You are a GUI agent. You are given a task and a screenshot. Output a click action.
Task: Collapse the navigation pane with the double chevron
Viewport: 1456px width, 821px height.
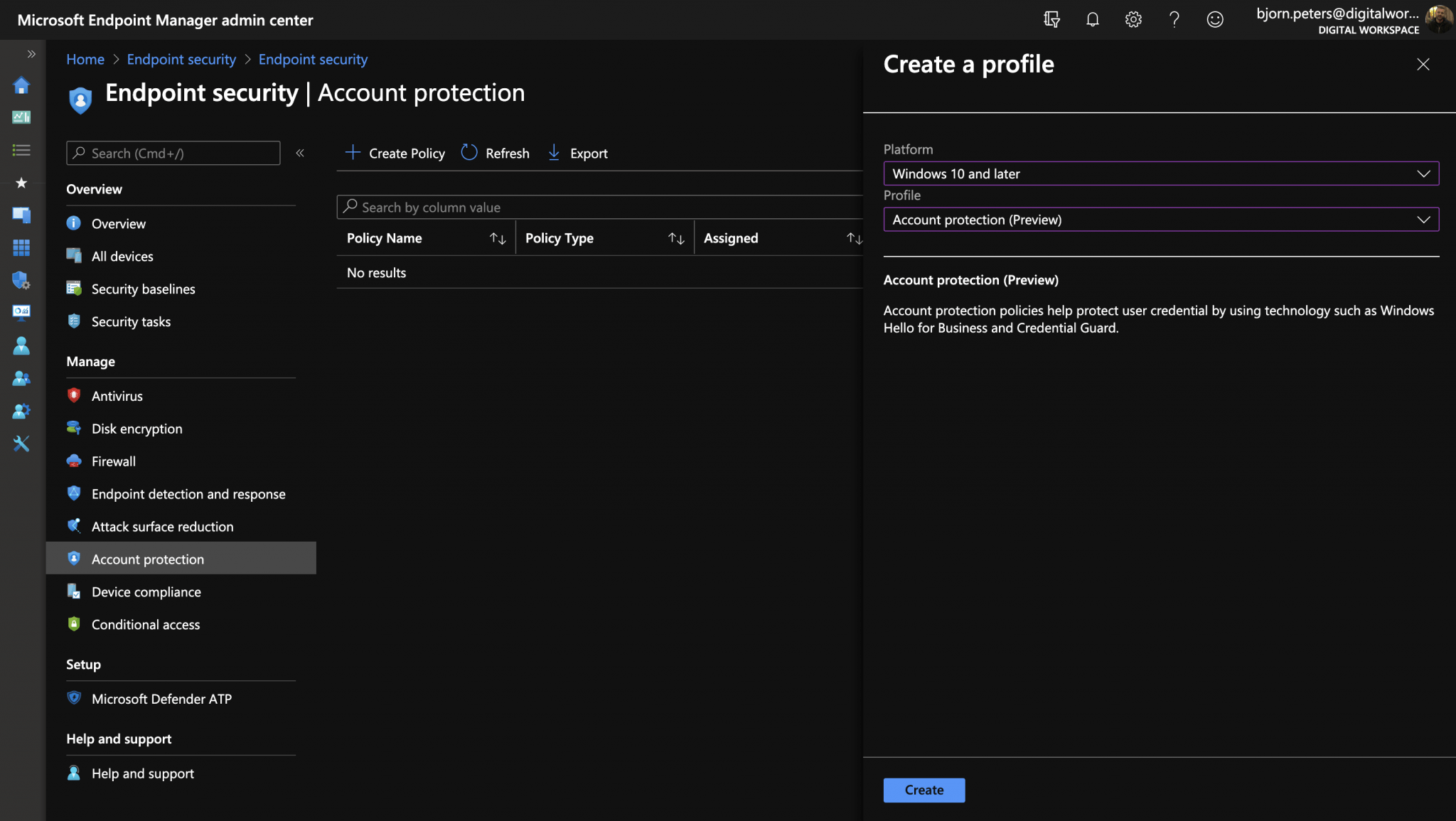[301, 152]
